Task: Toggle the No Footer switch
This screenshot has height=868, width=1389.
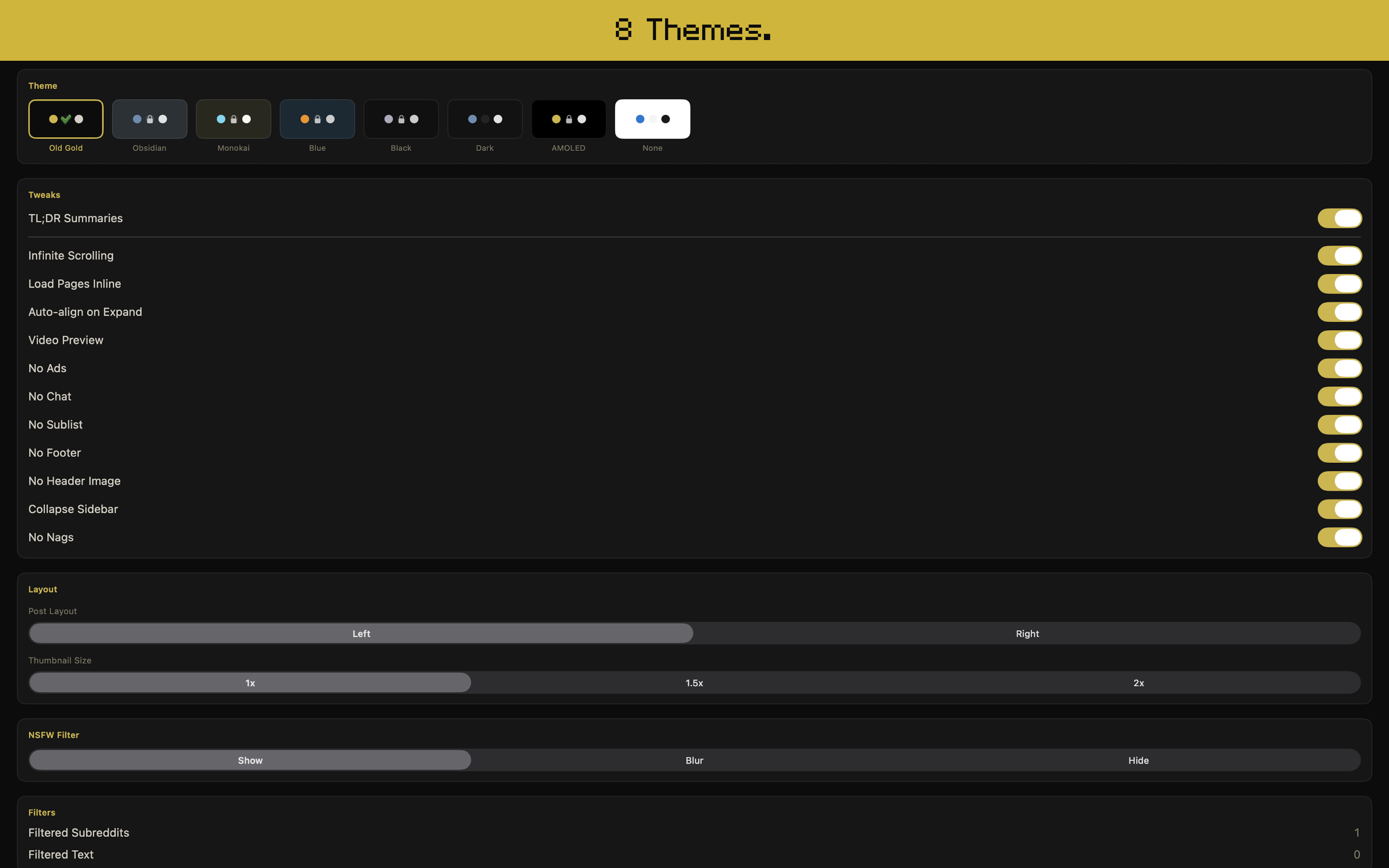Action: pos(1340,452)
